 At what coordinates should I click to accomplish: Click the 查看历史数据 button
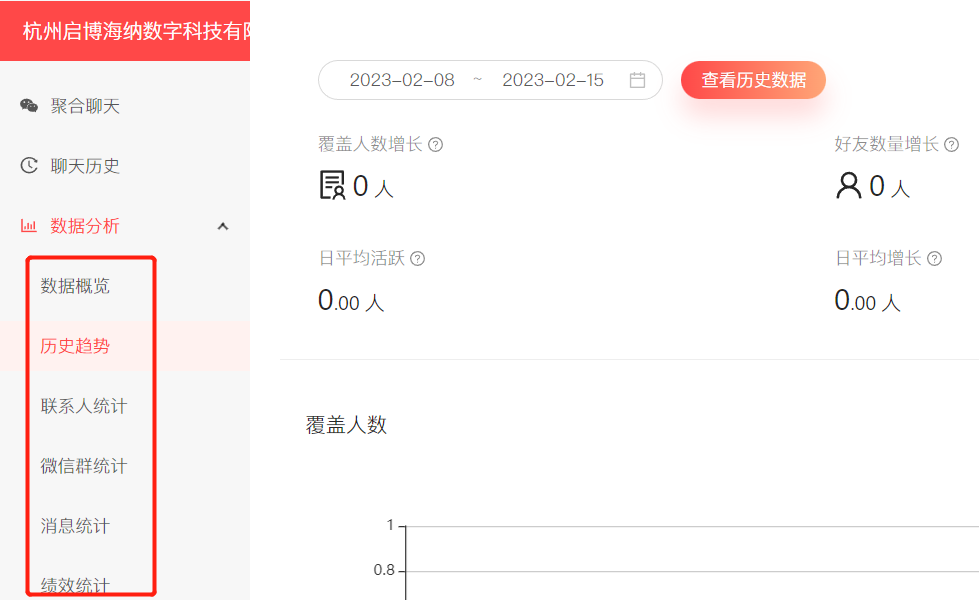[x=753, y=80]
